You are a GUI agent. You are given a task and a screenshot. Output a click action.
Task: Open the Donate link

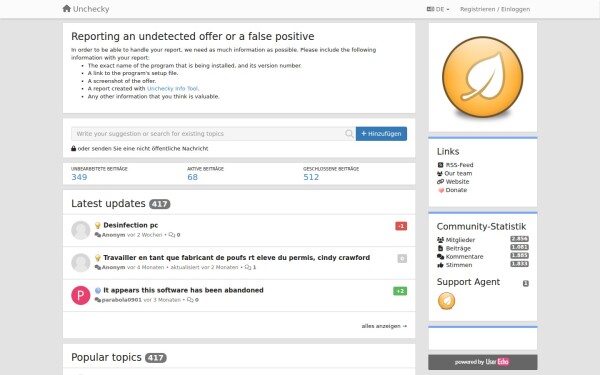[x=456, y=190]
